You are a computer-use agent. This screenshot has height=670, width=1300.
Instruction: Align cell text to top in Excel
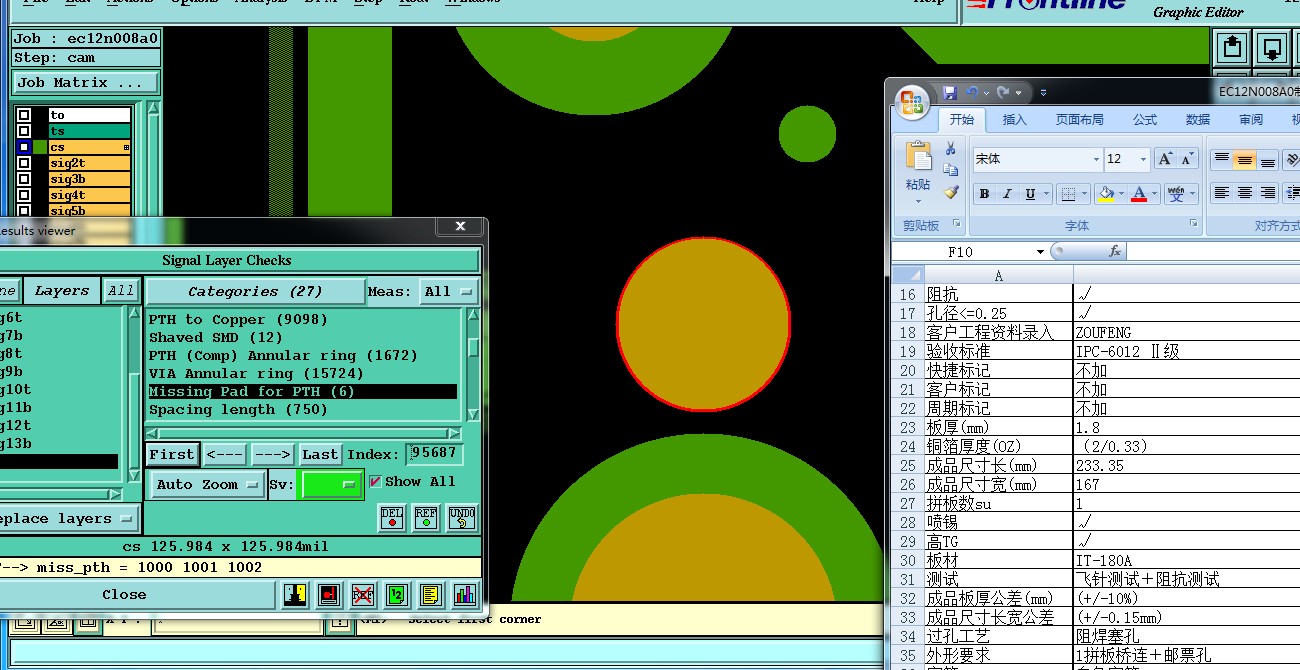1222,159
